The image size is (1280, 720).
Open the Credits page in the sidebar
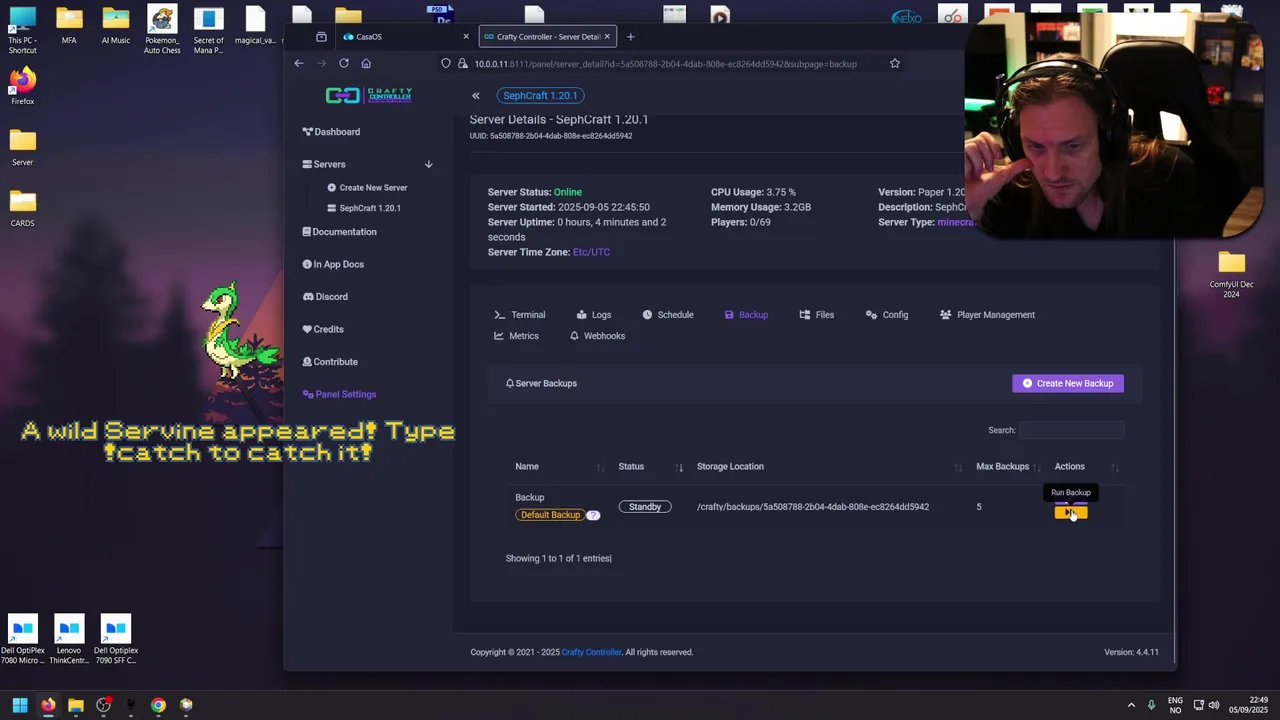coord(323,329)
